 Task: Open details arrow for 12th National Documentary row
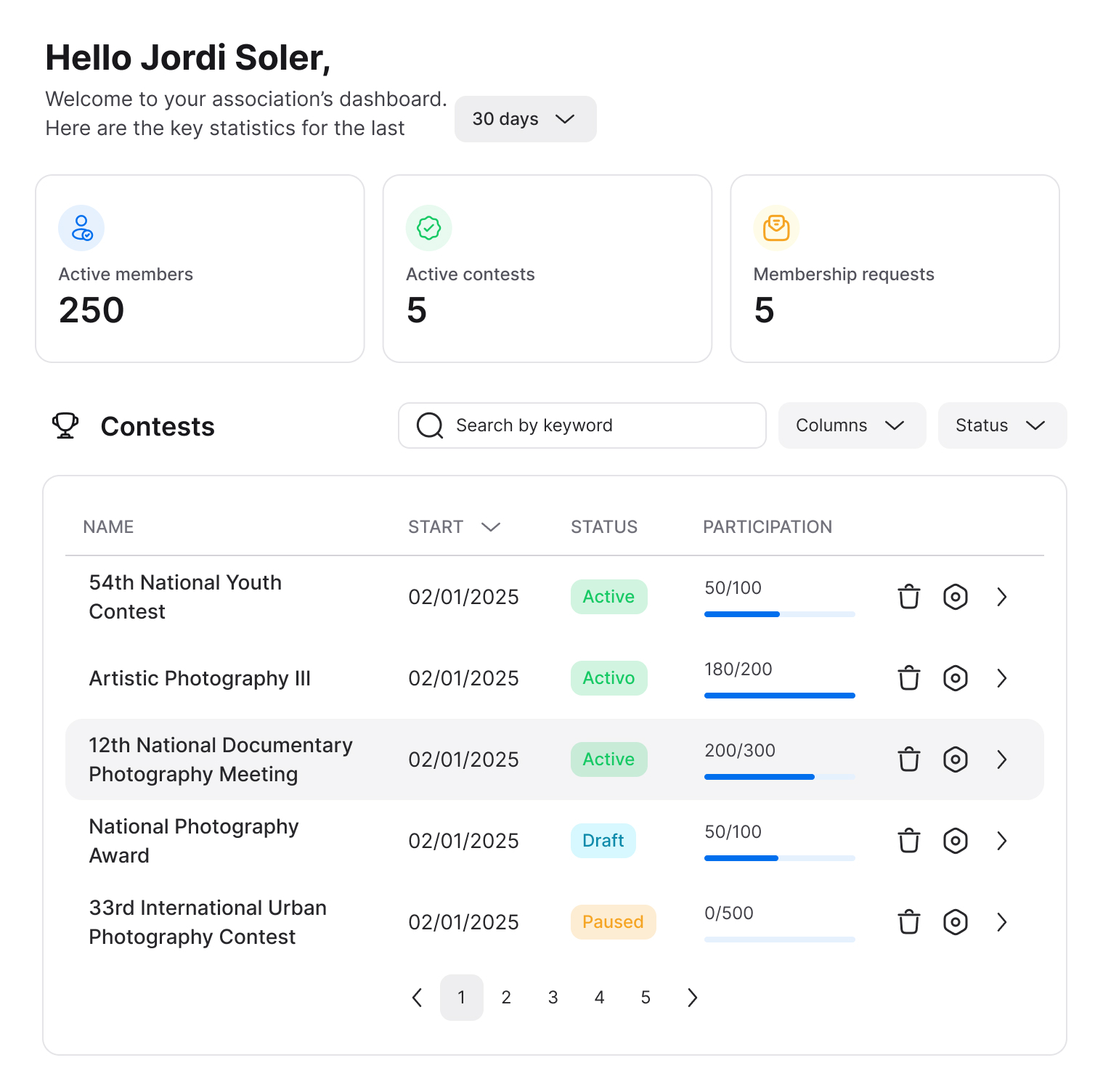[x=1001, y=759]
